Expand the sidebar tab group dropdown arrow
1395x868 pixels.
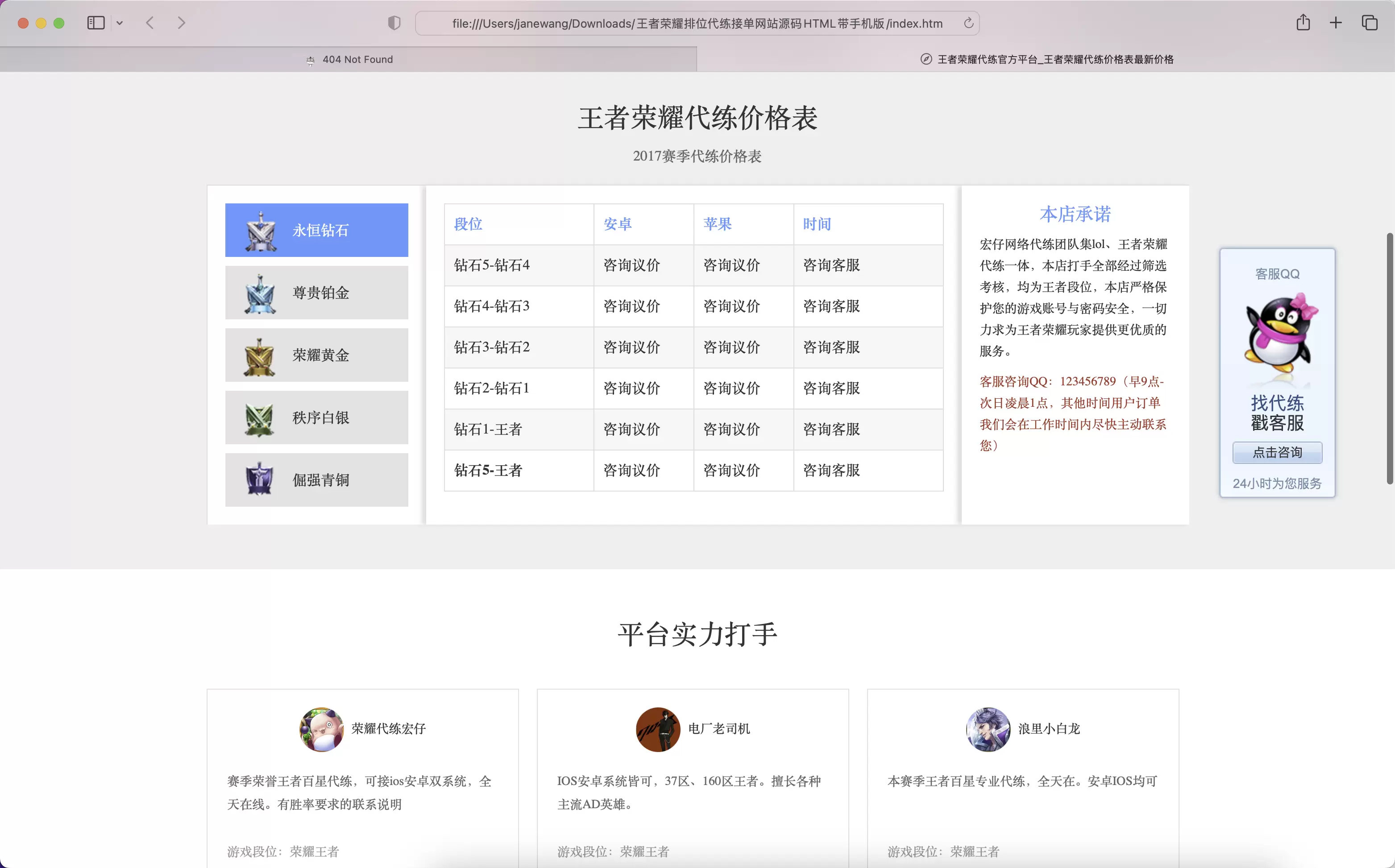[120, 23]
